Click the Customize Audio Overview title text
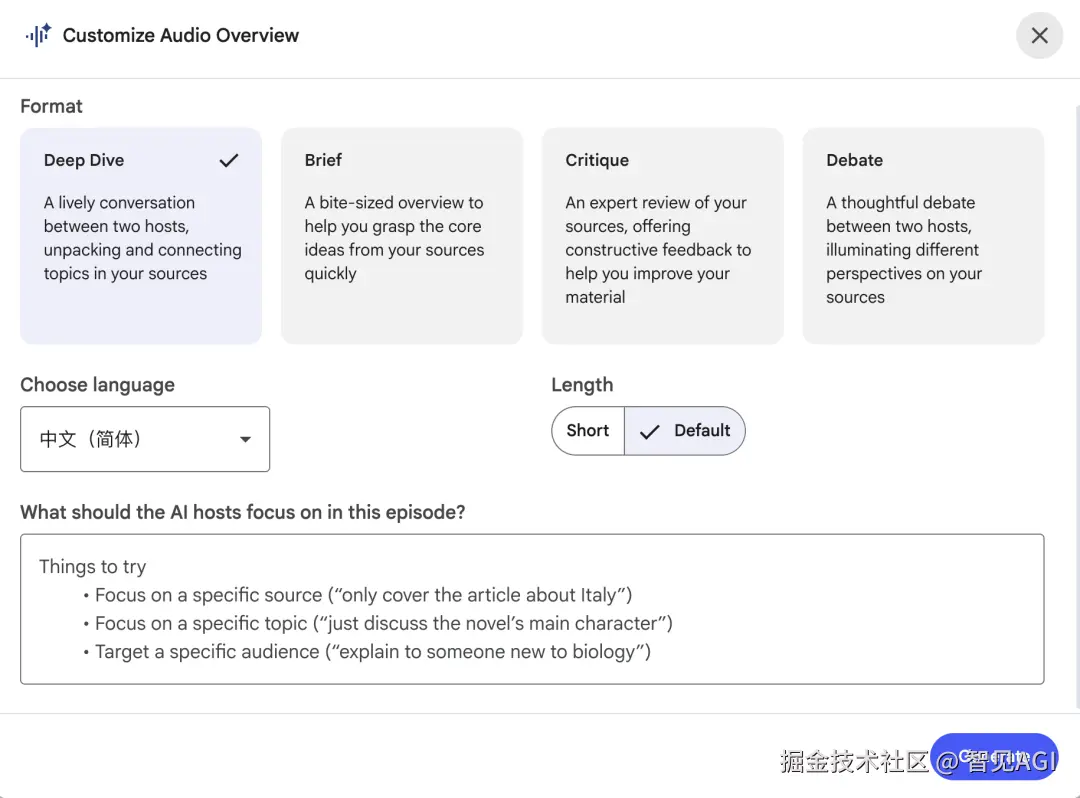The width and height of the screenshot is (1080, 798). [181, 36]
